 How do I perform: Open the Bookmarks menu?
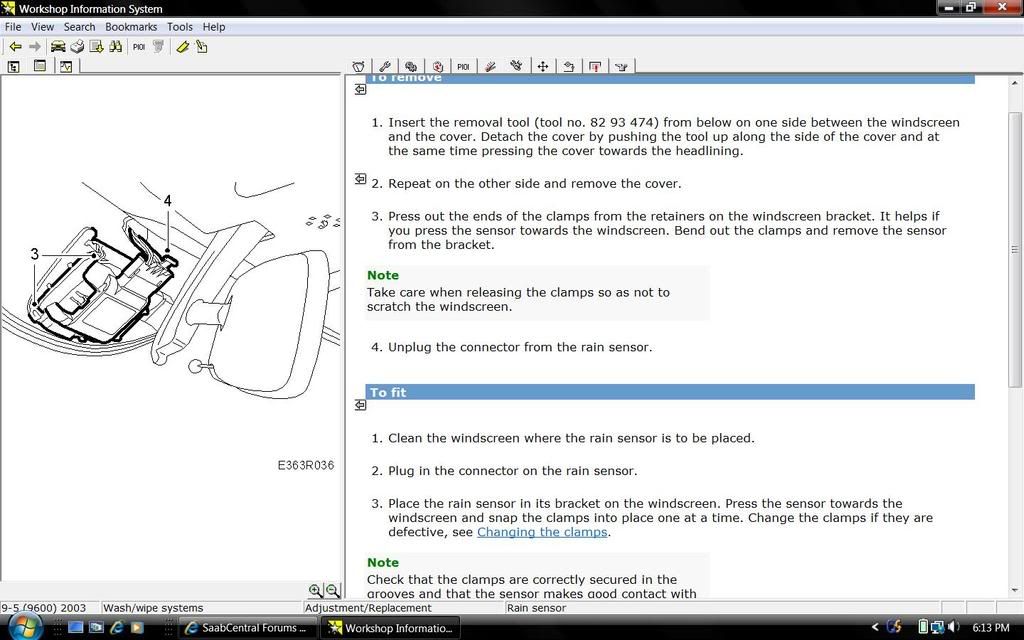[130, 27]
